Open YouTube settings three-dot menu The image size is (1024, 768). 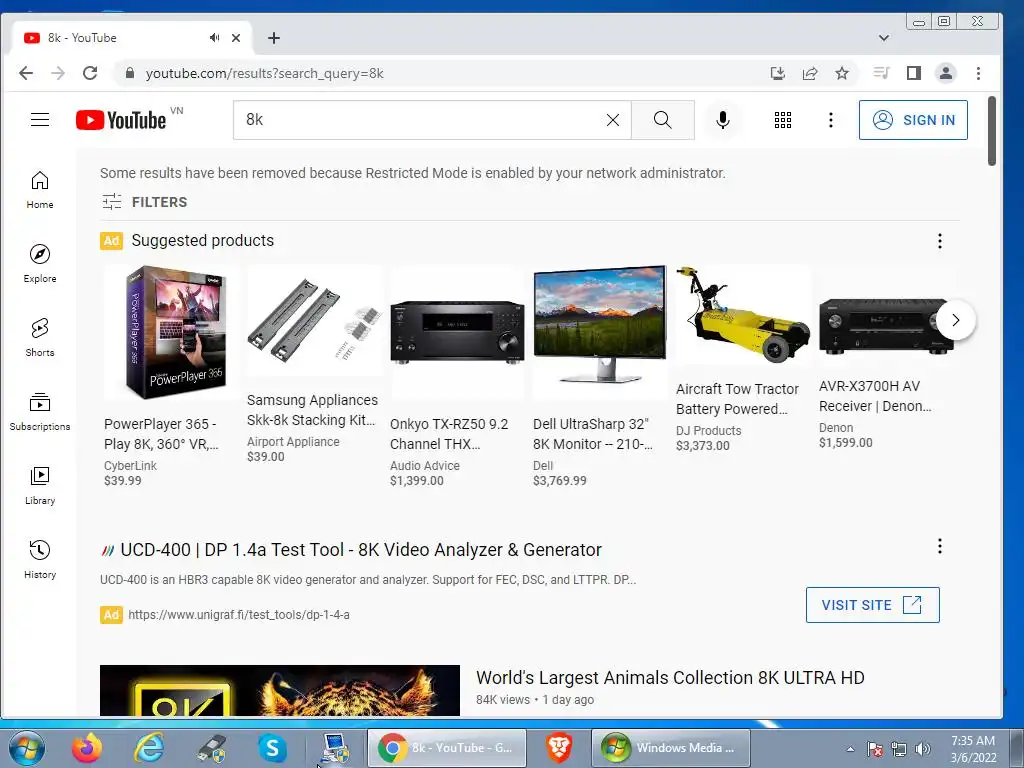[831, 120]
